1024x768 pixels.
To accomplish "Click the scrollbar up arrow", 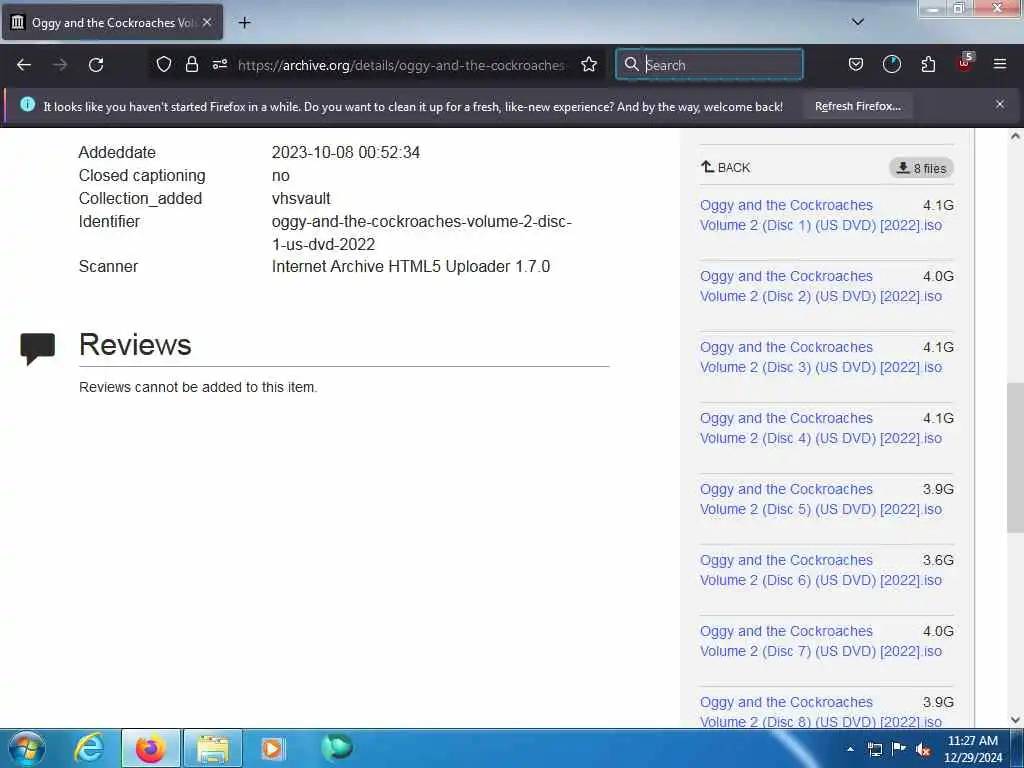I will point(1015,136).
